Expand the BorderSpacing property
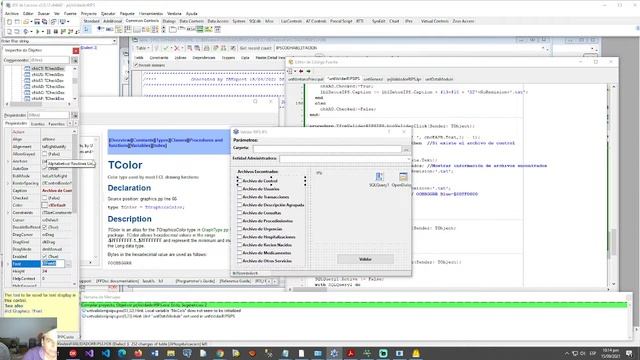This screenshot has width=640, height=360. tap(8, 183)
